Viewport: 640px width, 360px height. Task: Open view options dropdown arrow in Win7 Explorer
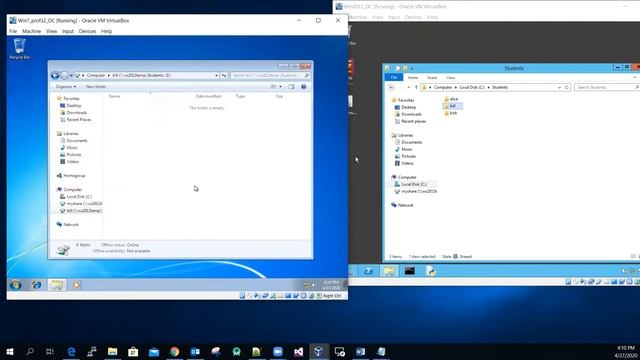tap(280, 87)
